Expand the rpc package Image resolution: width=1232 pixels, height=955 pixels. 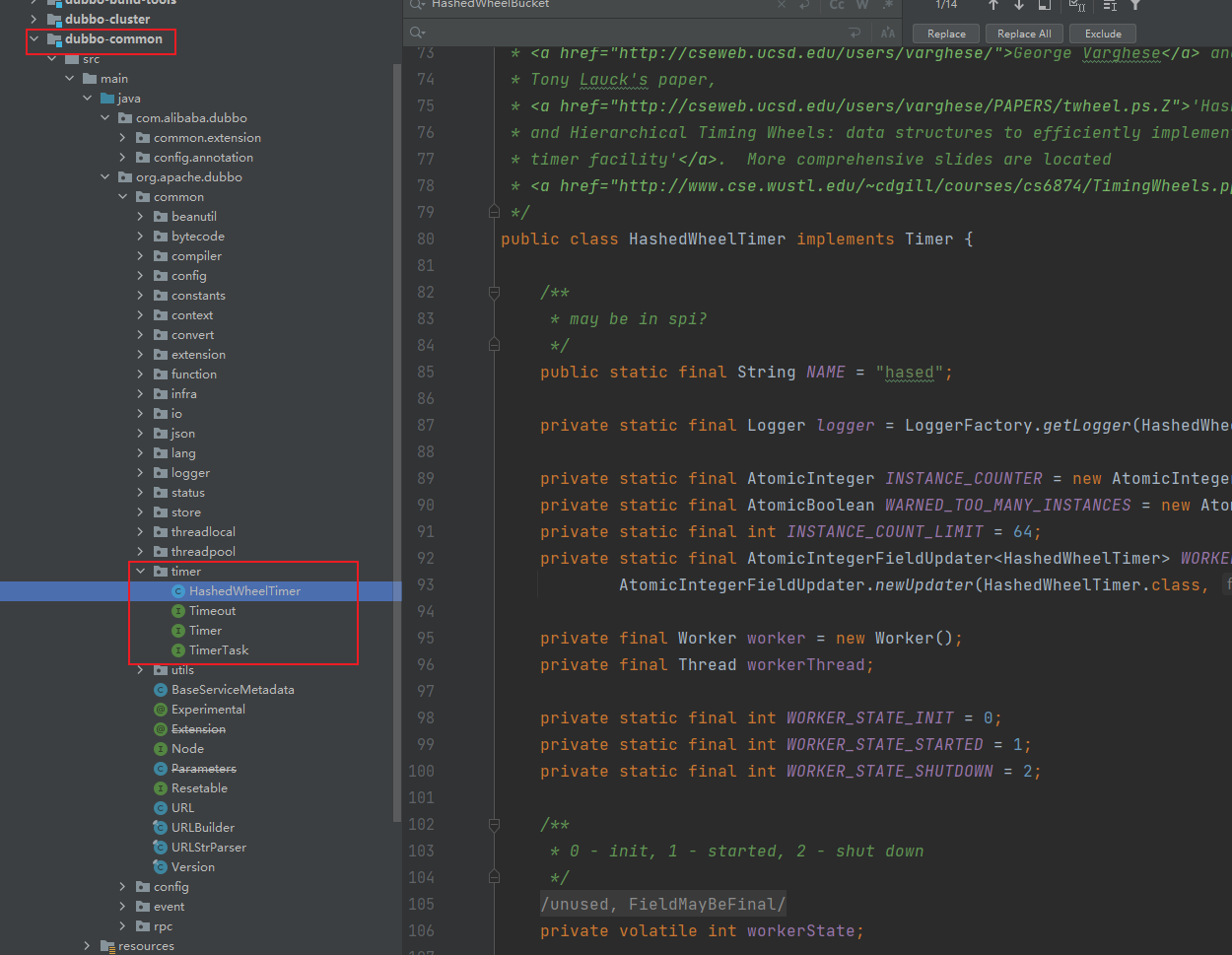(x=123, y=926)
